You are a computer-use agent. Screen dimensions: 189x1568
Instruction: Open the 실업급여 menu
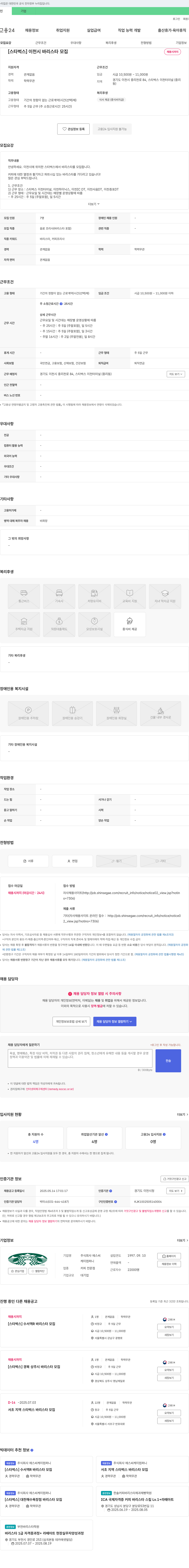tap(94, 30)
